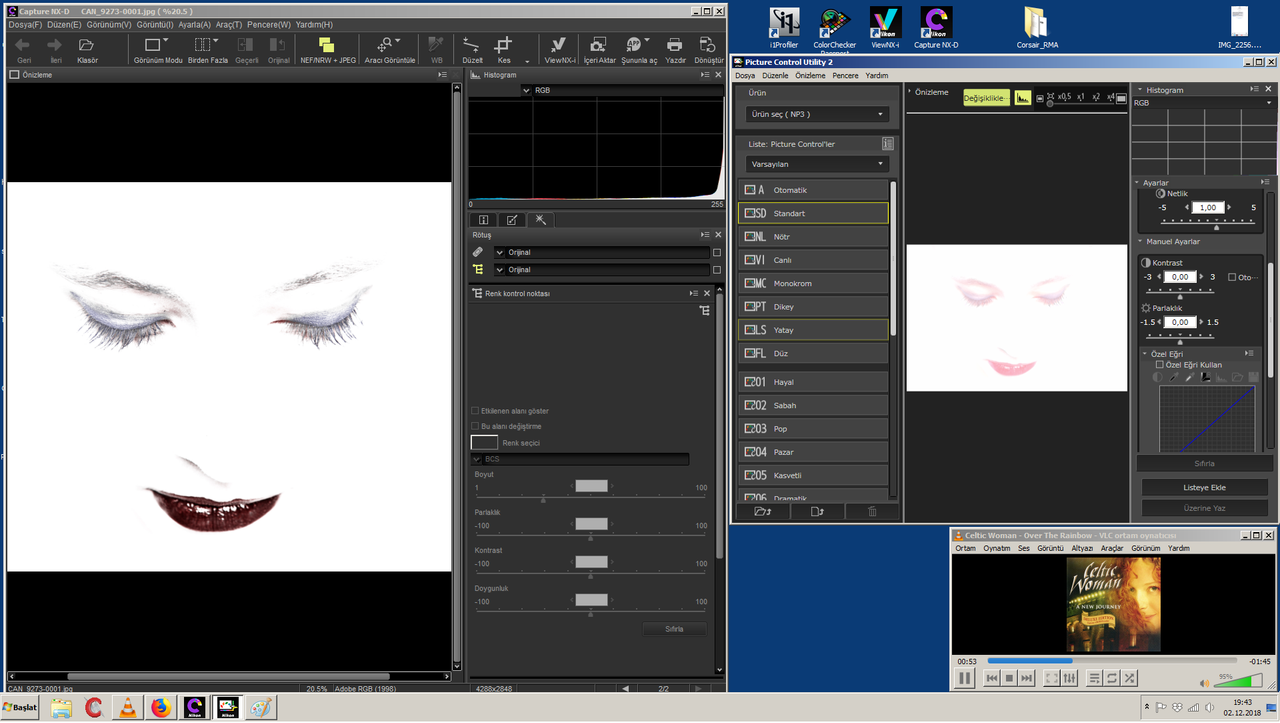Click the VLC seek progress bar
The height and width of the screenshot is (723, 1280).
point(1113,661)
